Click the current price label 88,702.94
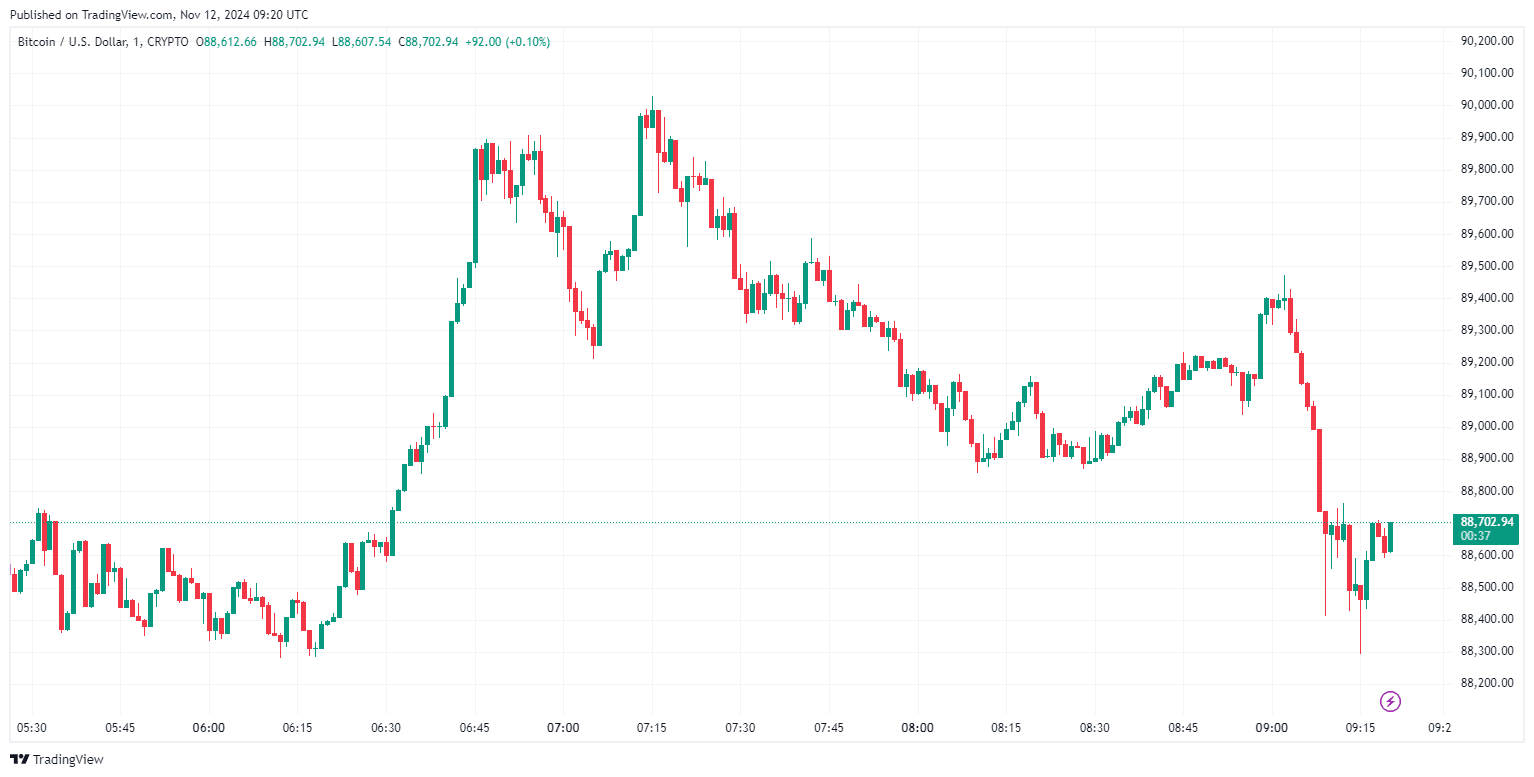This screenshot has width=1534, height=777. 1486,522
